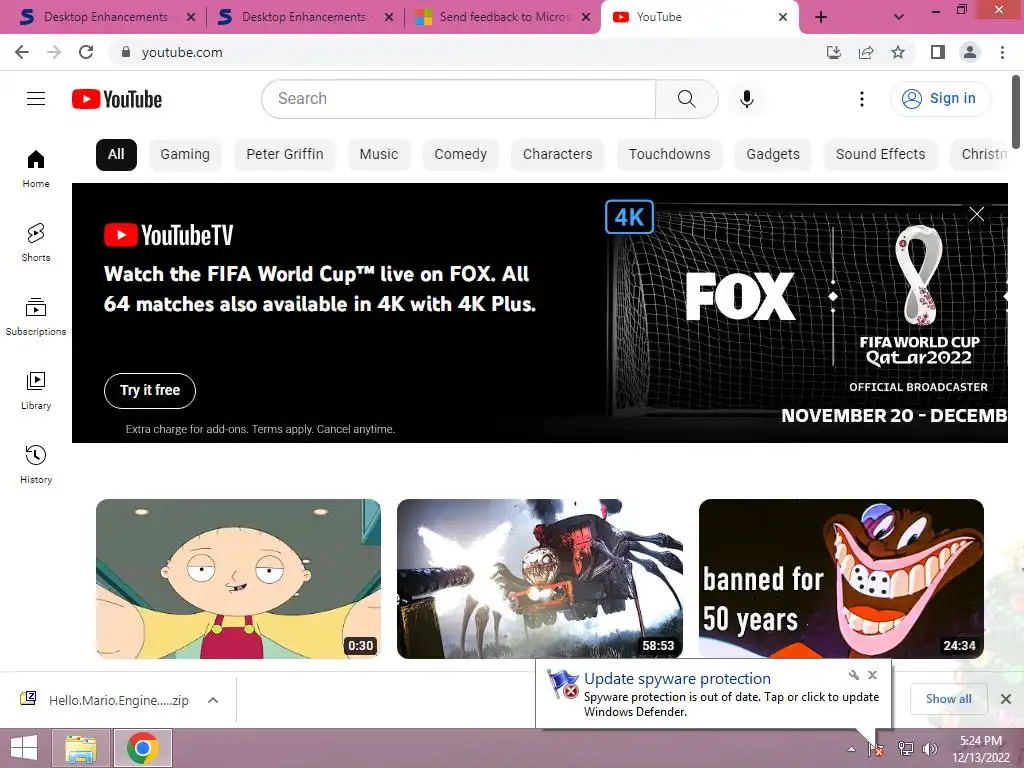Filter by the Touchdowns chip

(x=669, y=155)
